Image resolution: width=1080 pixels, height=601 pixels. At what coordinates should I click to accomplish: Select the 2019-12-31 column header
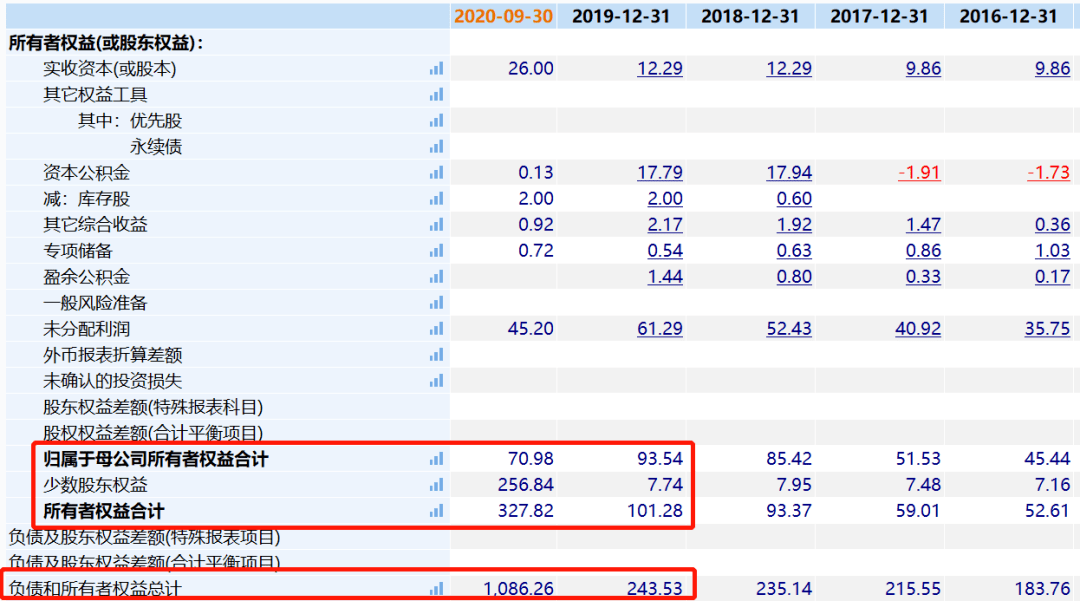621,16
